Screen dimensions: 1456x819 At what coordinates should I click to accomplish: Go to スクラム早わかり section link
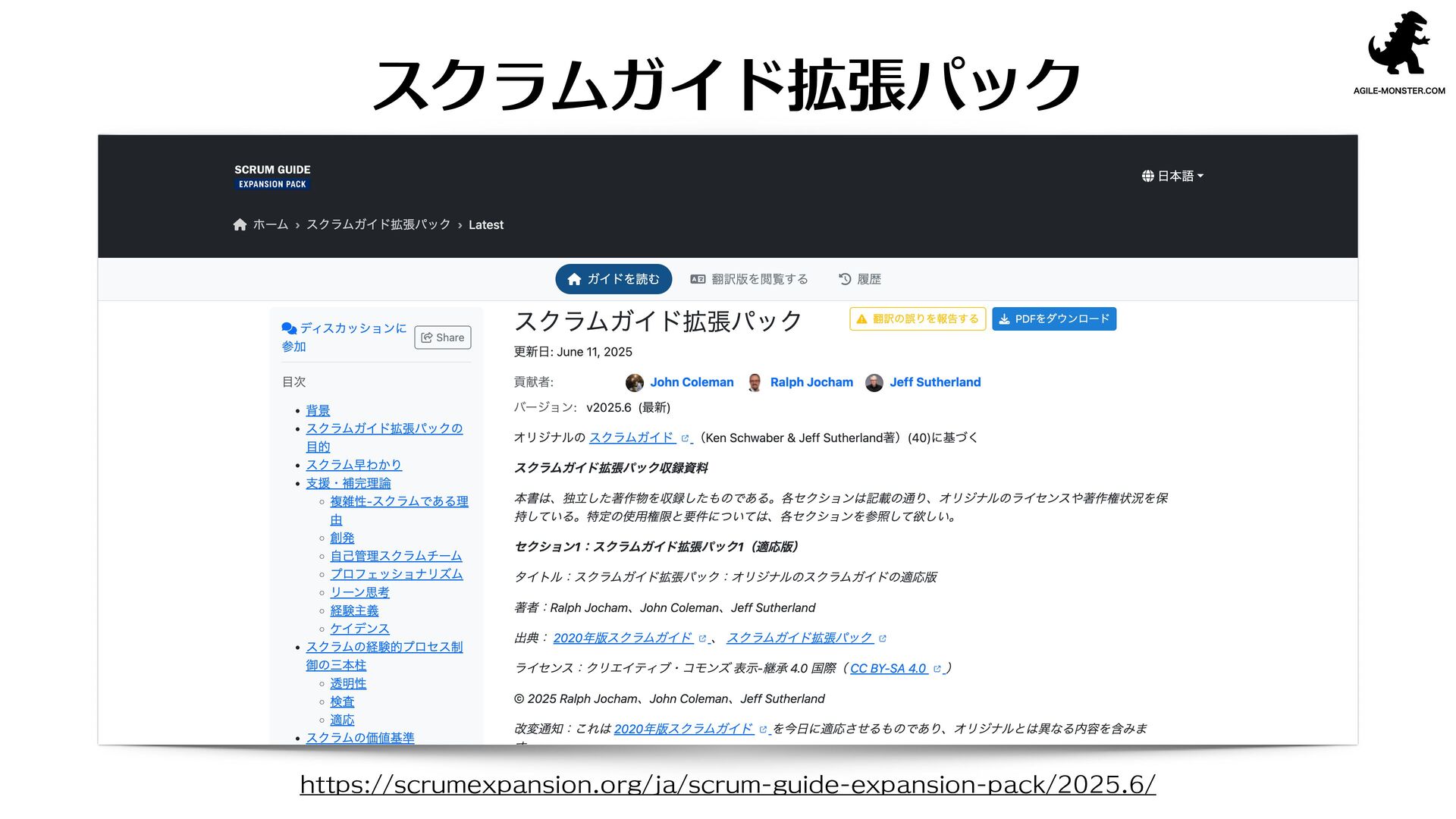353,465
